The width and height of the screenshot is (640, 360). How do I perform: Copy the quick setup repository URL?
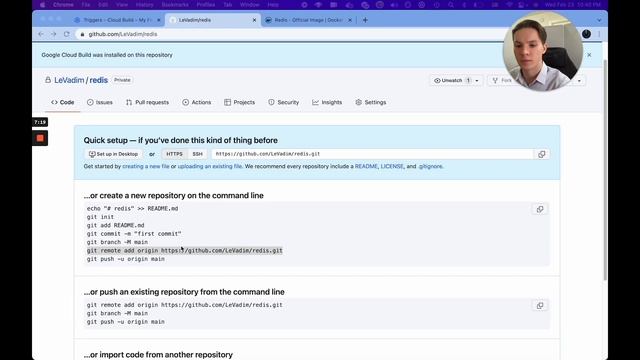[x=541, y=154]
